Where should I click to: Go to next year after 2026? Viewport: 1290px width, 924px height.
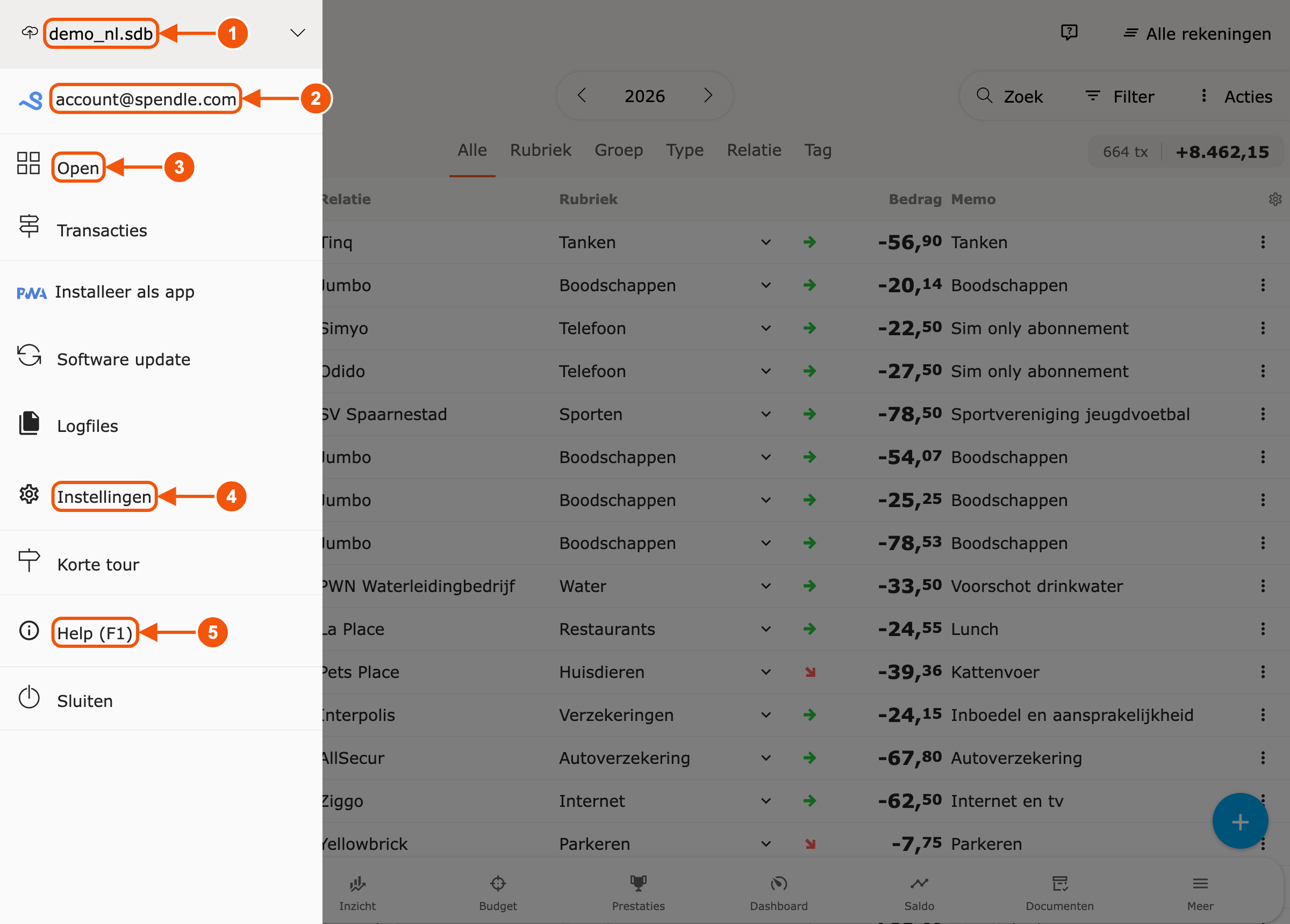pos(708,96)
